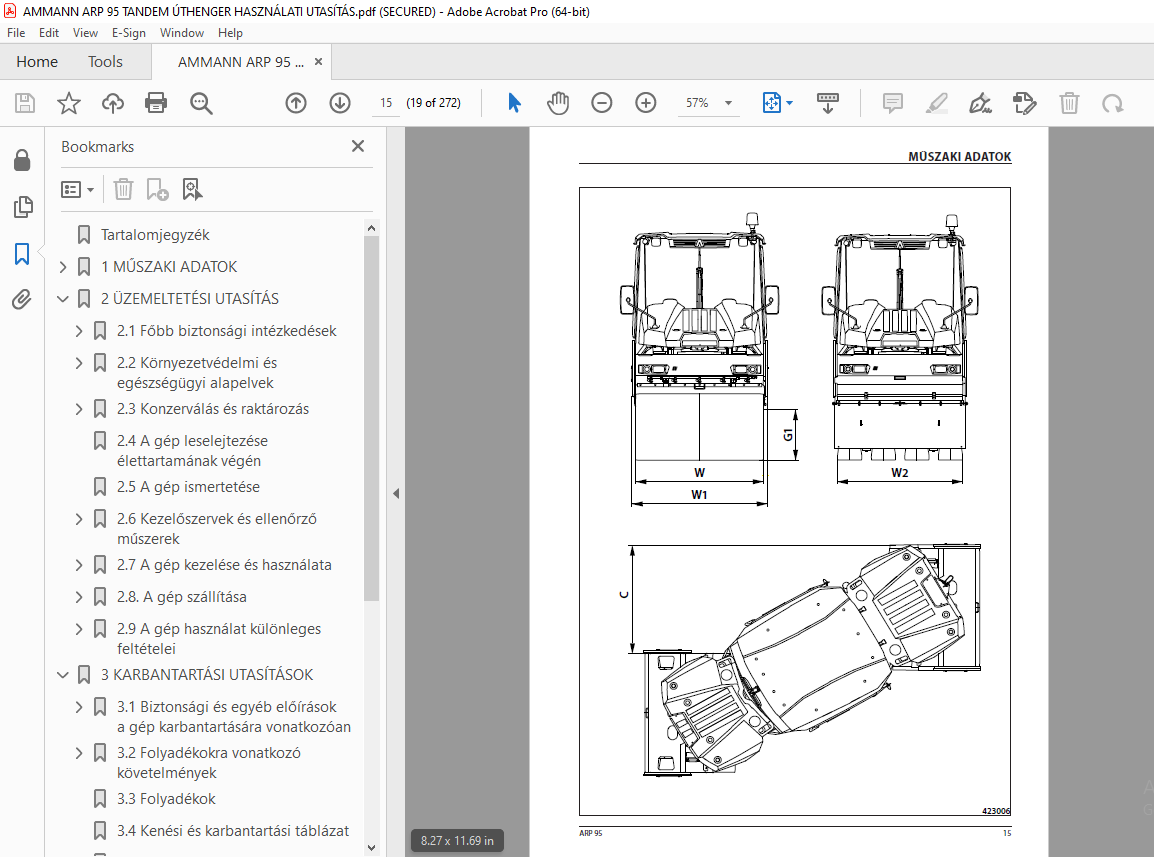Activate the Hand pan tool

(x=558, y=103)
